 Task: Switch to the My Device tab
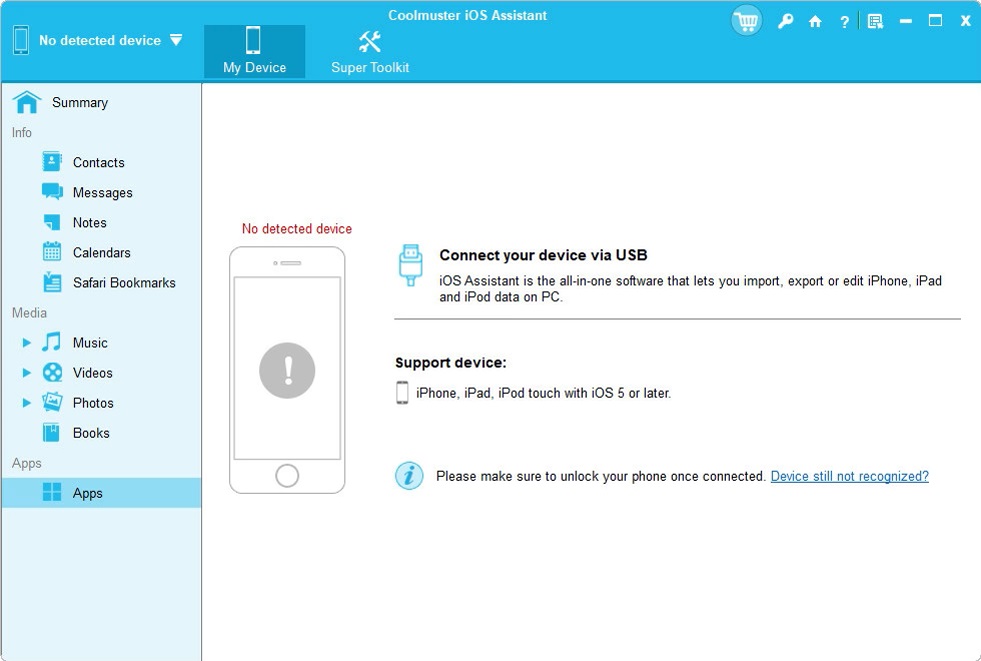pos(255,51)
